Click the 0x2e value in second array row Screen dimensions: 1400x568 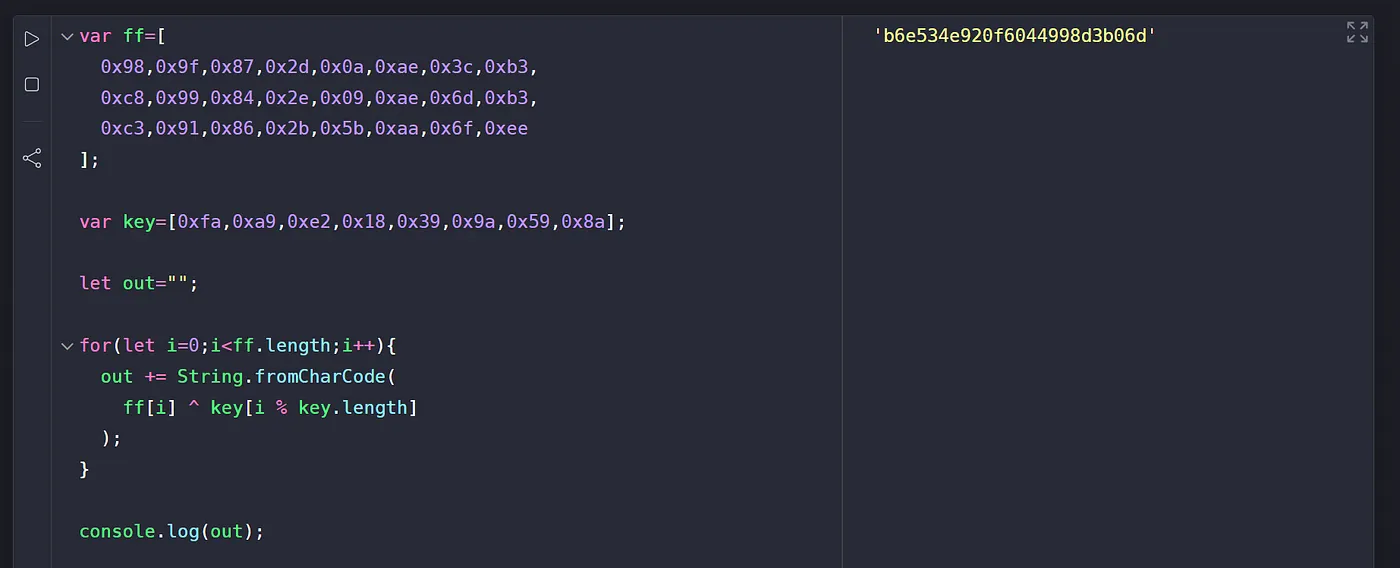pos(287,98)
